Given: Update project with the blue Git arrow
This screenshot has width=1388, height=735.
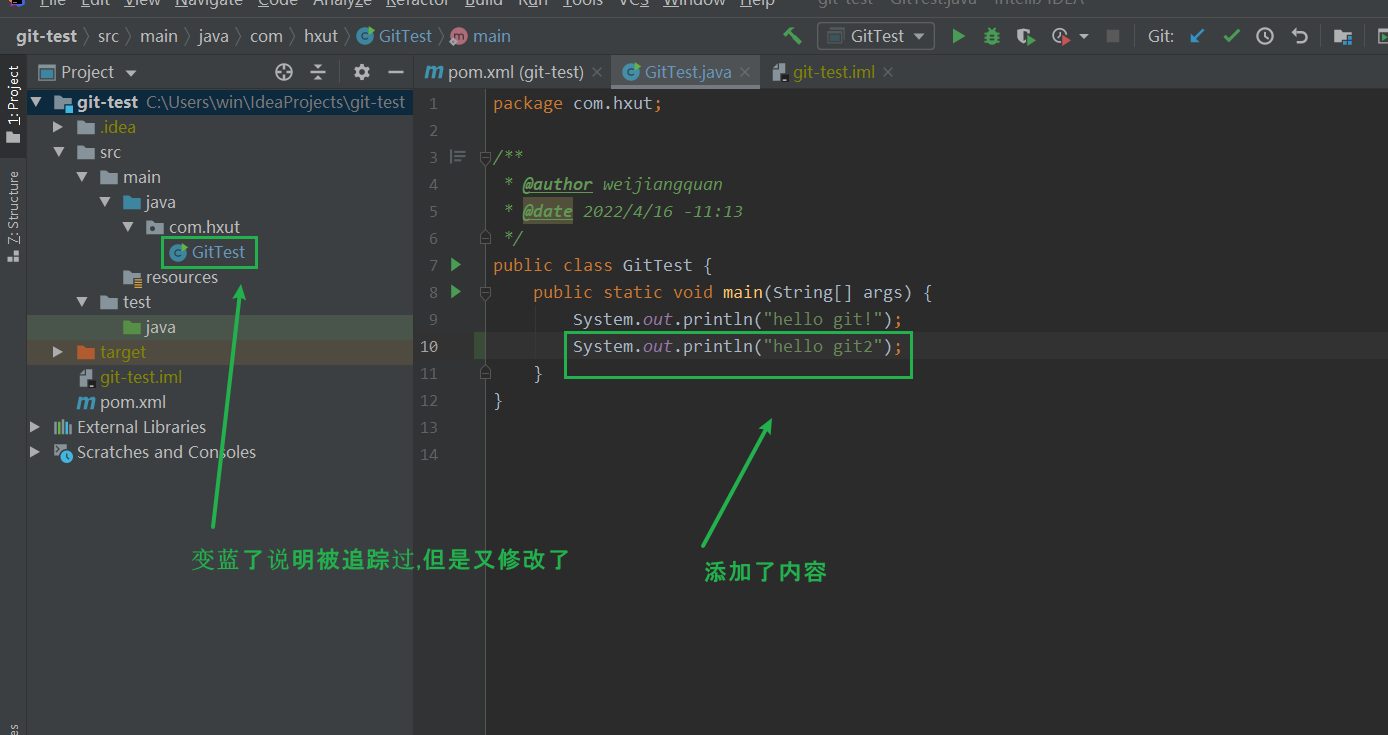Looking at the screenshot, I should tap(1198, 36).
